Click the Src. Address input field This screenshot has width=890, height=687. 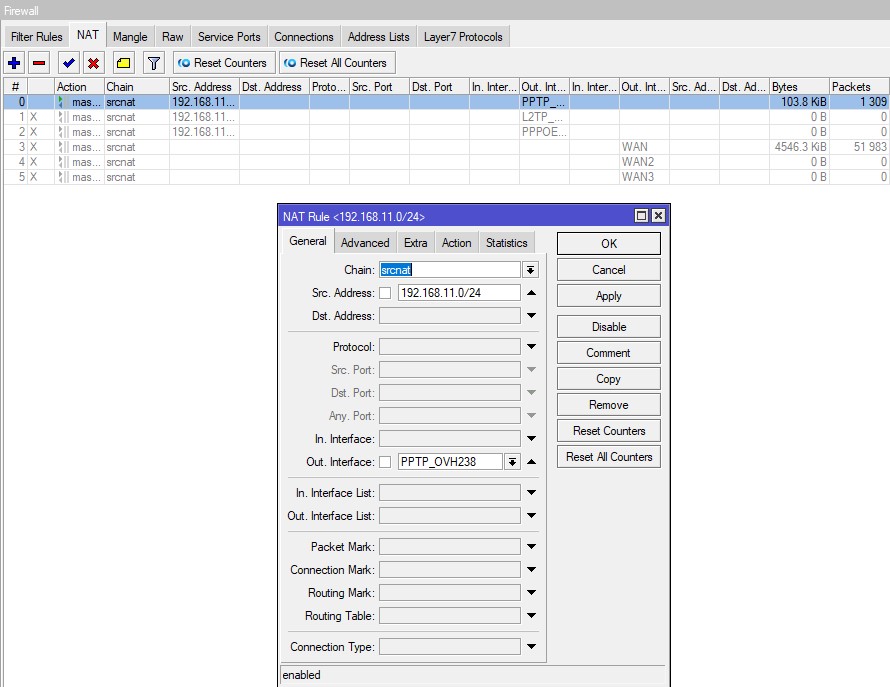point(459,293)
